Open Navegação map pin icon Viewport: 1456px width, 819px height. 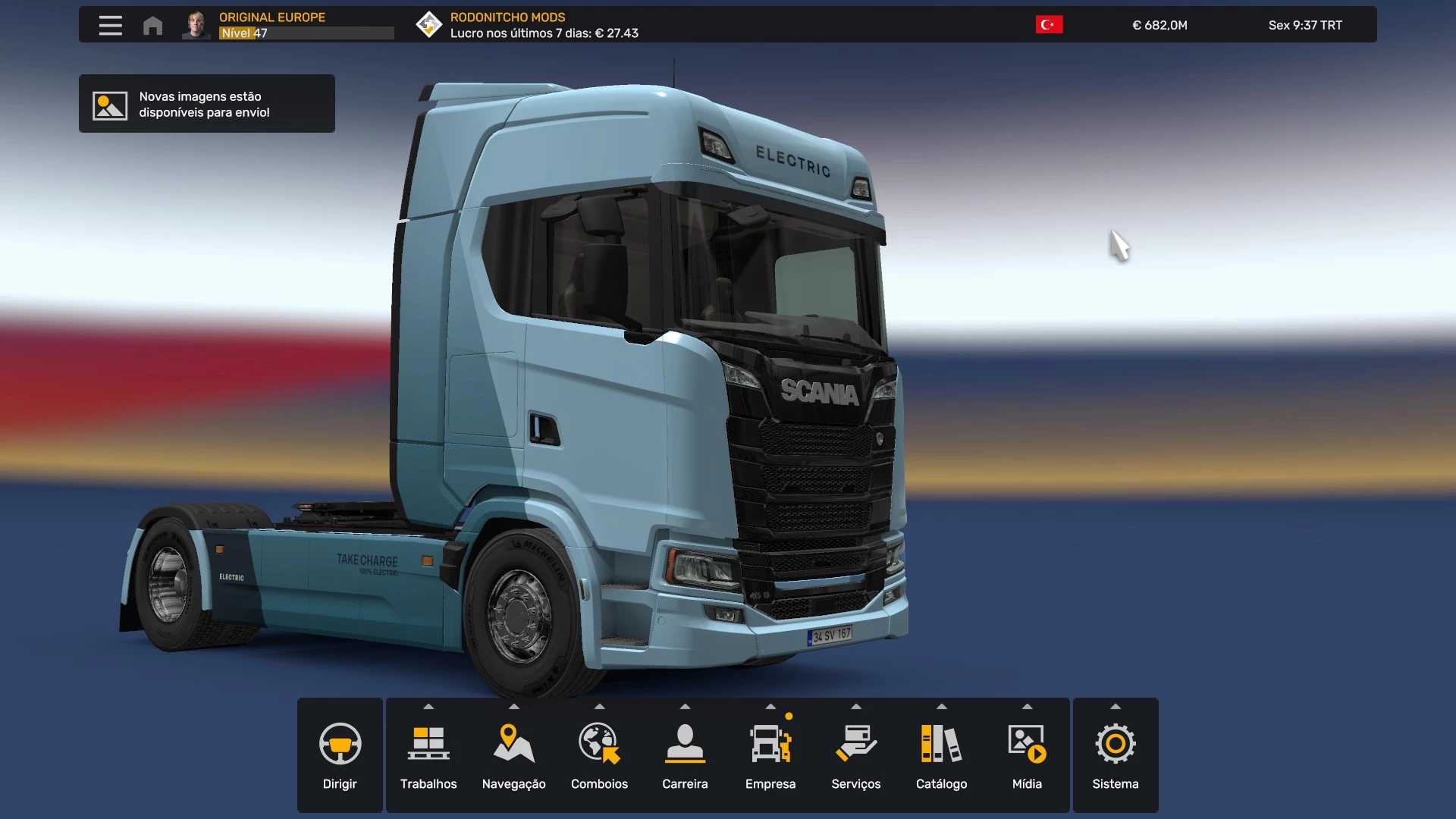pyautogui.click(x=513, y=744)
